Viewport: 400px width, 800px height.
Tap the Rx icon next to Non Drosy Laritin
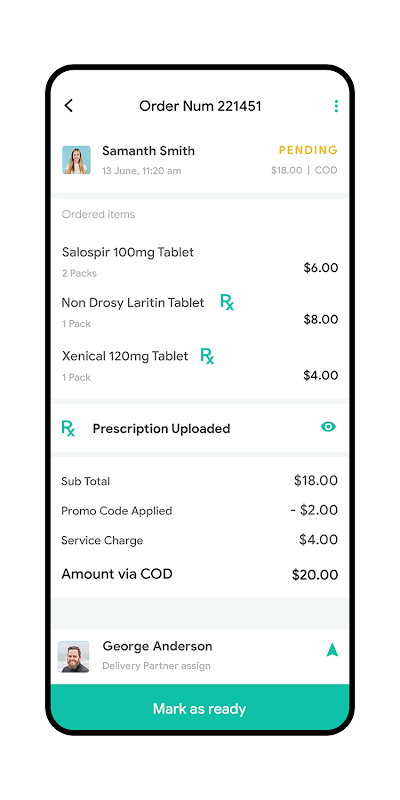[x=227, y=302]
